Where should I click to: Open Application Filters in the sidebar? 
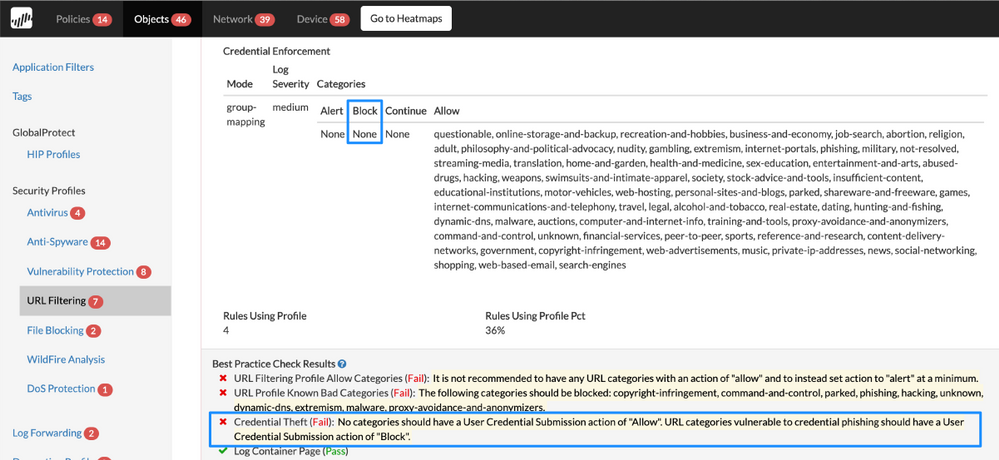tap(53, 68)
